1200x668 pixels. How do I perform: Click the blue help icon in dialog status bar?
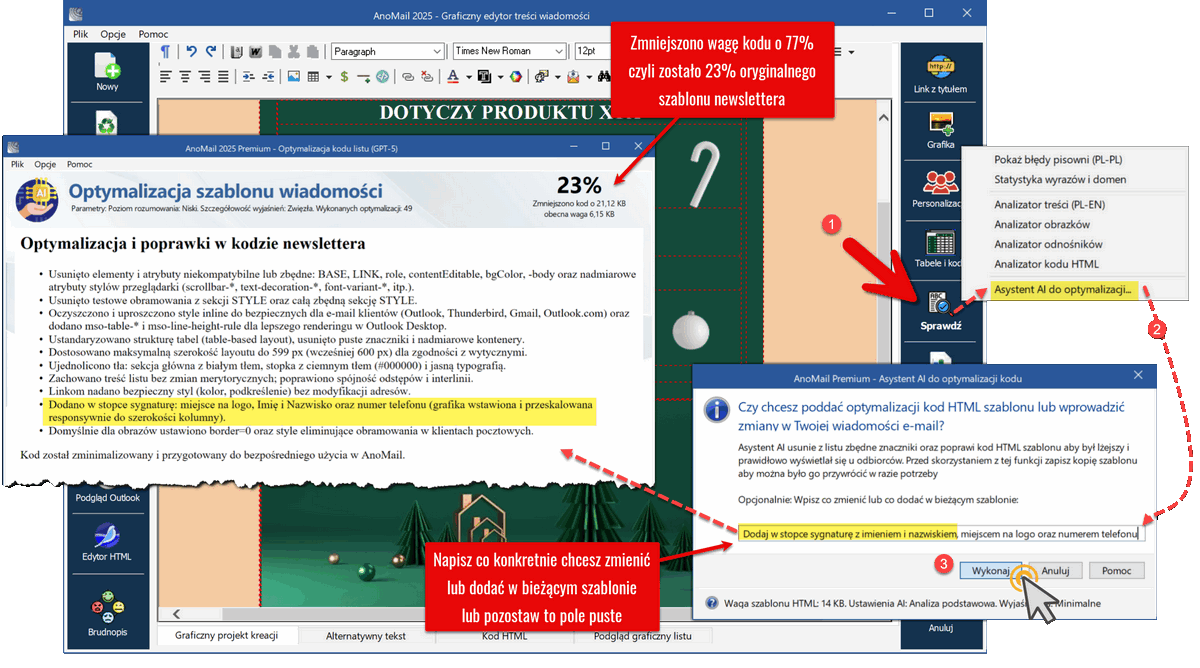click(x=711, y=603)
